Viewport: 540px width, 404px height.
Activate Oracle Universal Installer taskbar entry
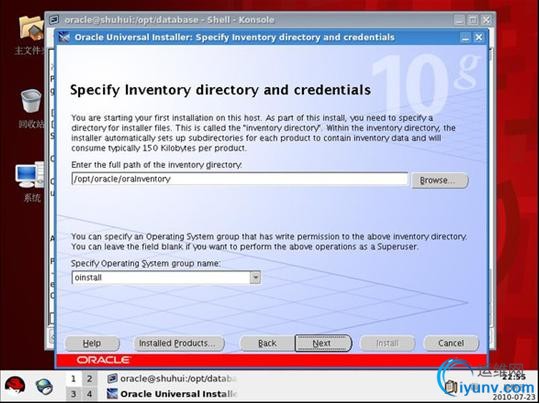pyautogui.click(x=172, y=394)
